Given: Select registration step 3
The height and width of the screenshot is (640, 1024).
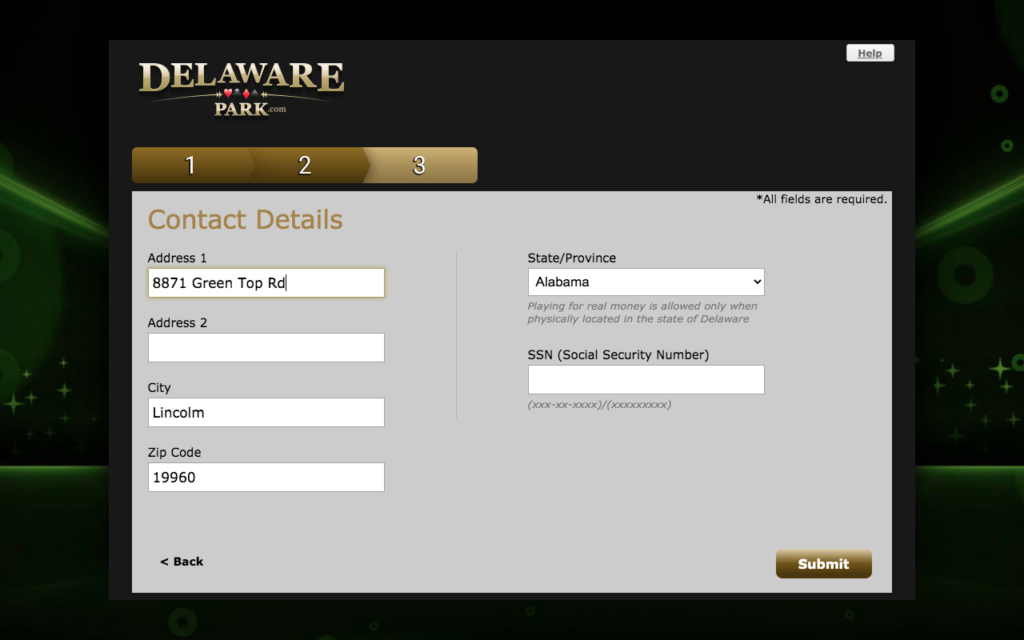Looking at the screenshot, I should pyautogui.click(x=420, y=165).
